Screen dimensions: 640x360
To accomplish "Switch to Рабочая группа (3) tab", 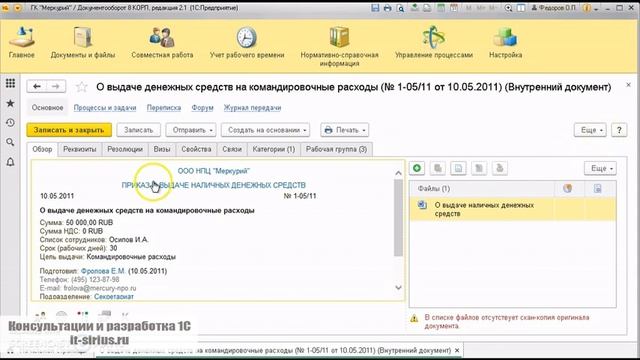I will tap(336, 149).
